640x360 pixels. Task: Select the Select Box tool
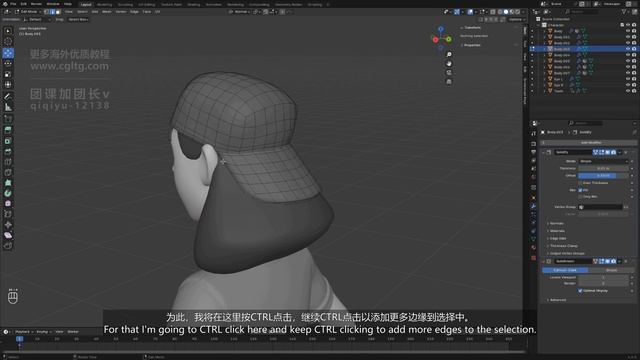(x=8, y=31)
